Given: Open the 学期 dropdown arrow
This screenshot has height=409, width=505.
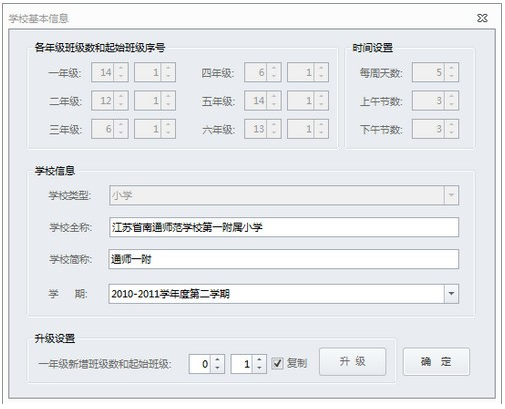Looking at the screenshot, I should [451, 294].
